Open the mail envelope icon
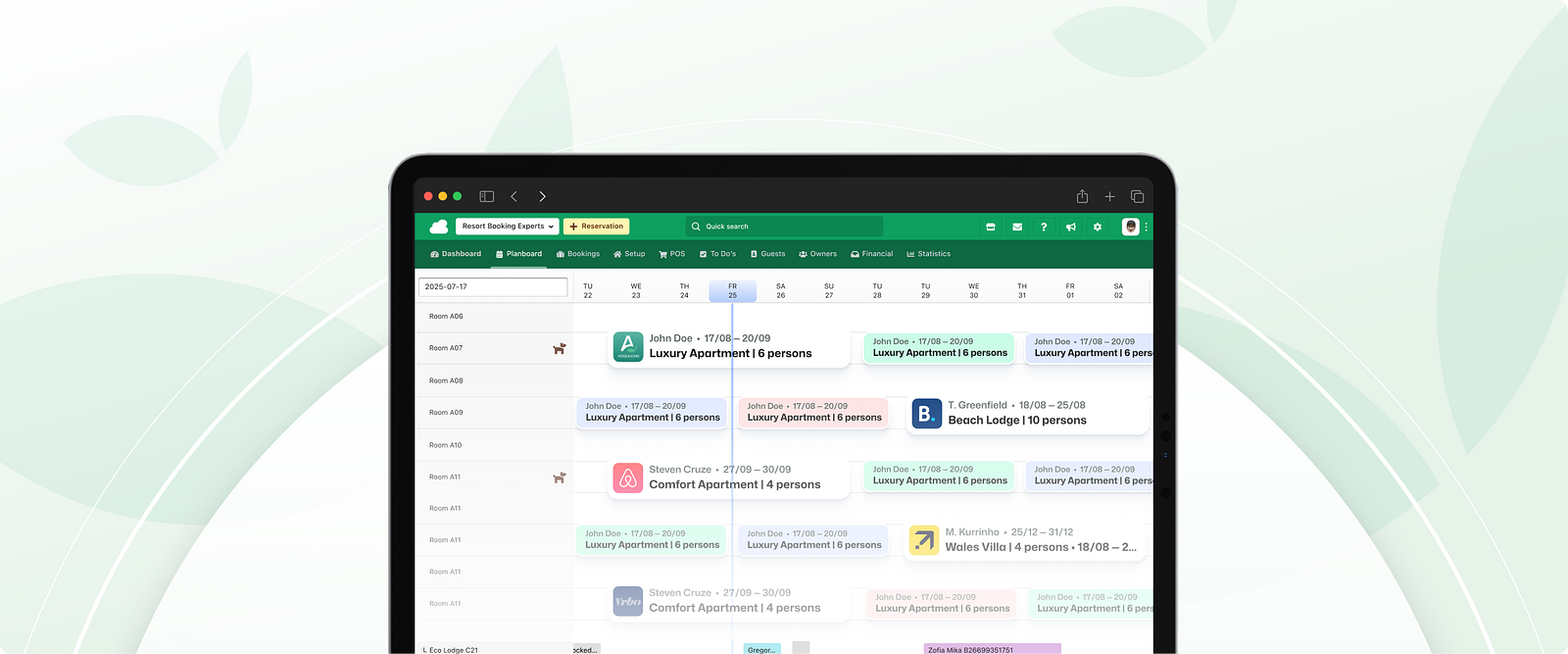Image resolution: width=1568 pixels, height=654 pixels. click(1017, 226)
